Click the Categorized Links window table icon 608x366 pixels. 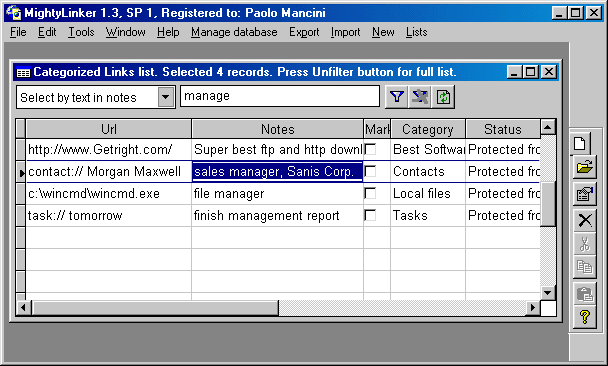(x=23, y=73)
